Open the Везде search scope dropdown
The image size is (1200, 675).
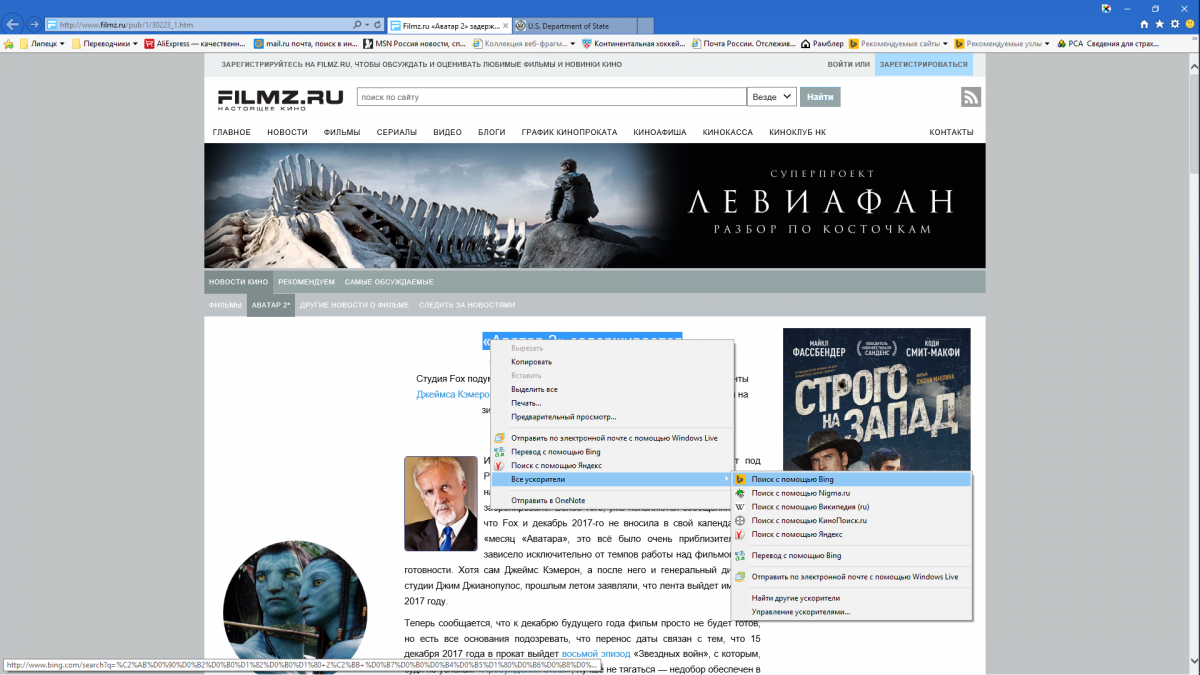772,97
